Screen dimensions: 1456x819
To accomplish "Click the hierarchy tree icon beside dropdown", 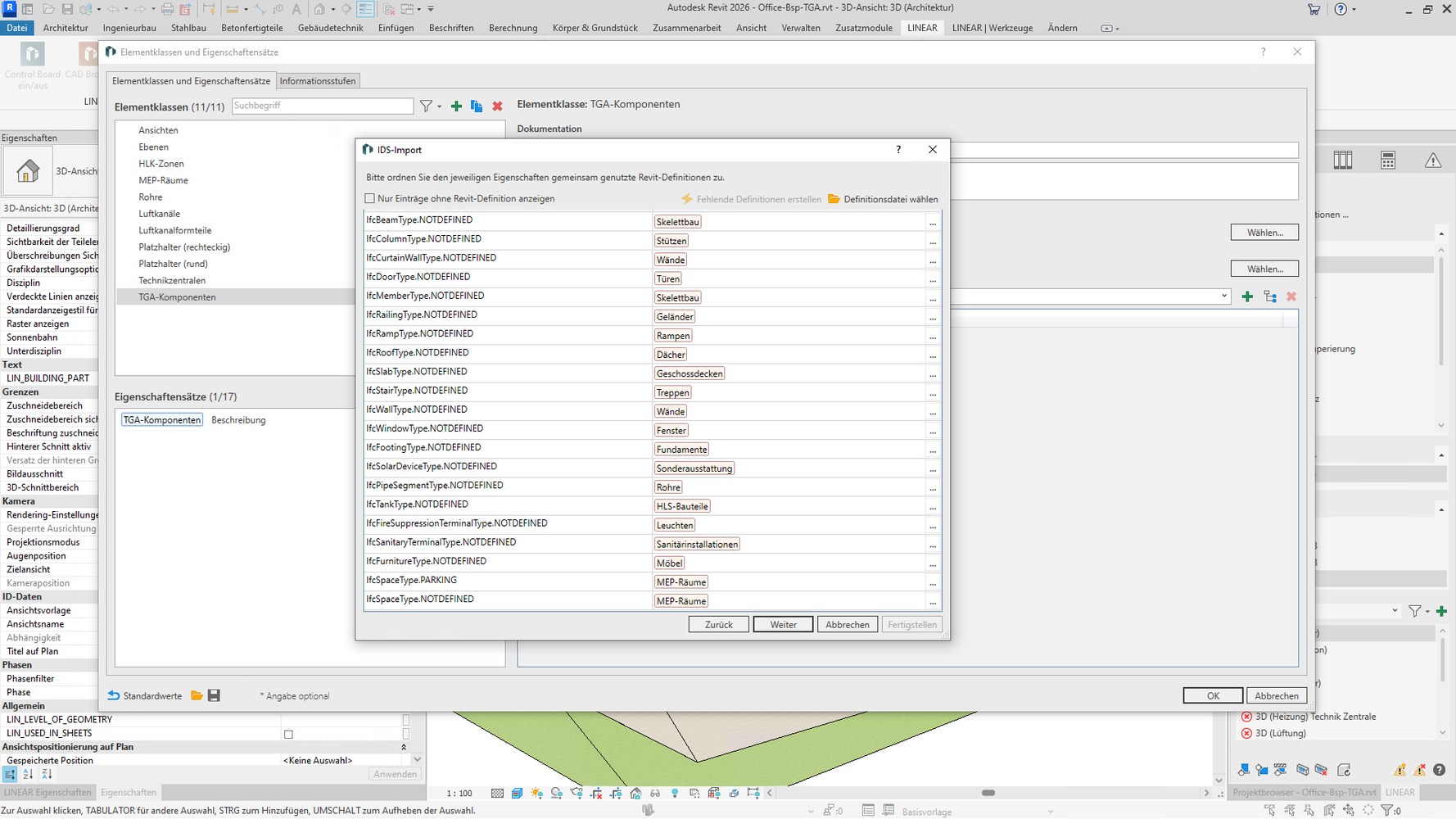I will [x=1270, y=296].
